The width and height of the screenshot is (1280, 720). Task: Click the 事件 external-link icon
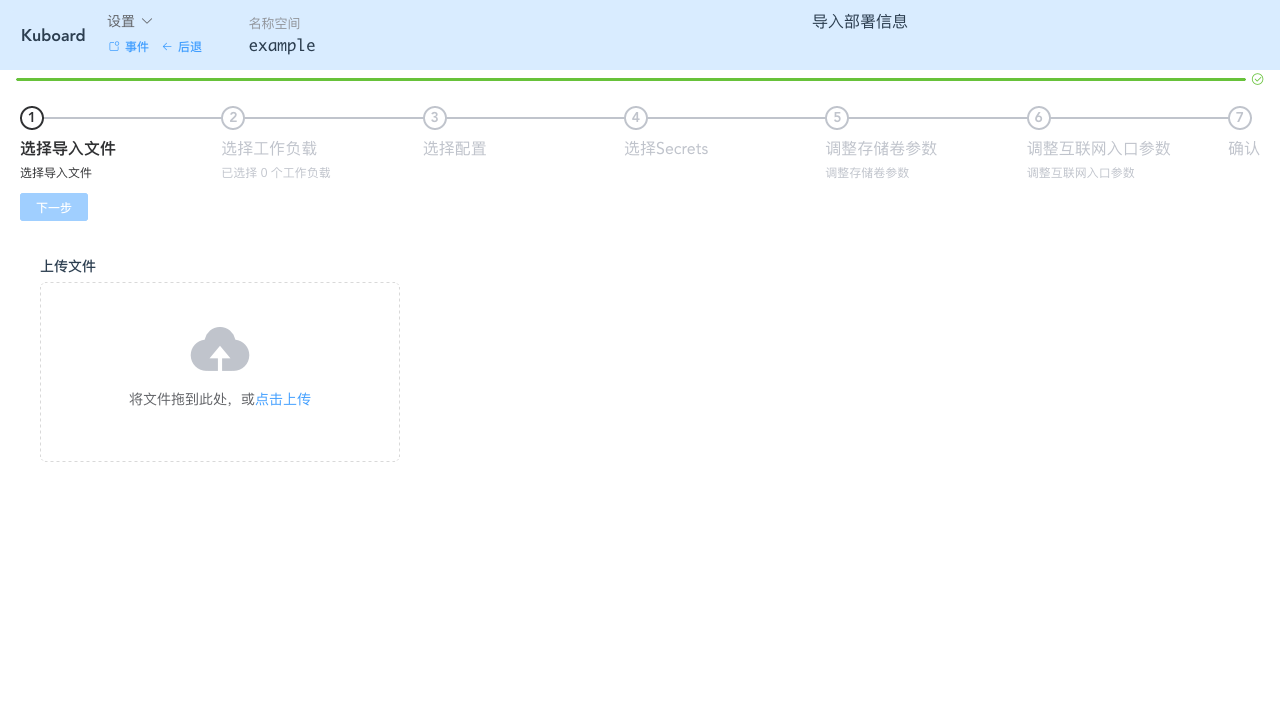tap(113, 46)
